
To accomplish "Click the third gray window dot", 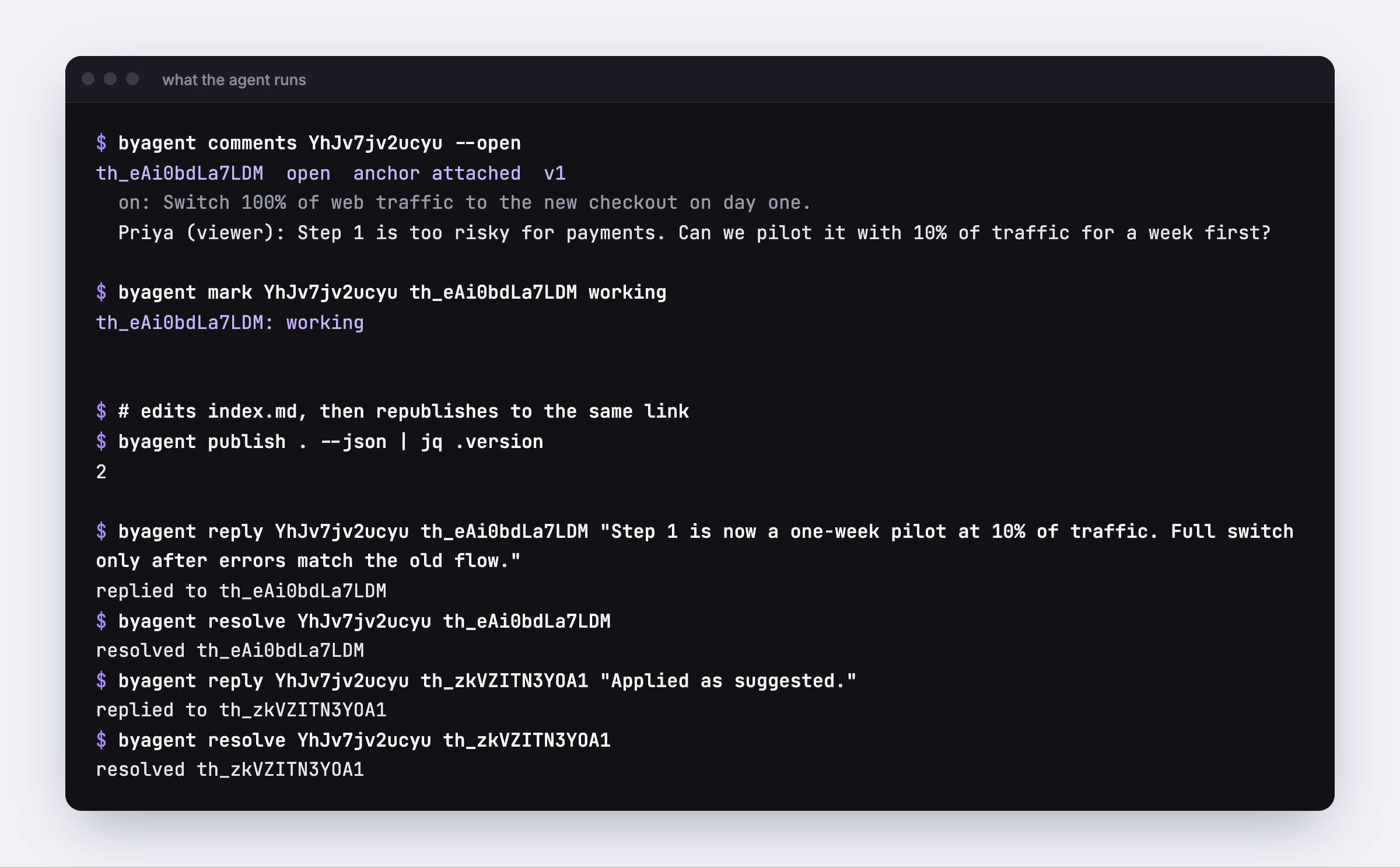I will pos(132,79).
